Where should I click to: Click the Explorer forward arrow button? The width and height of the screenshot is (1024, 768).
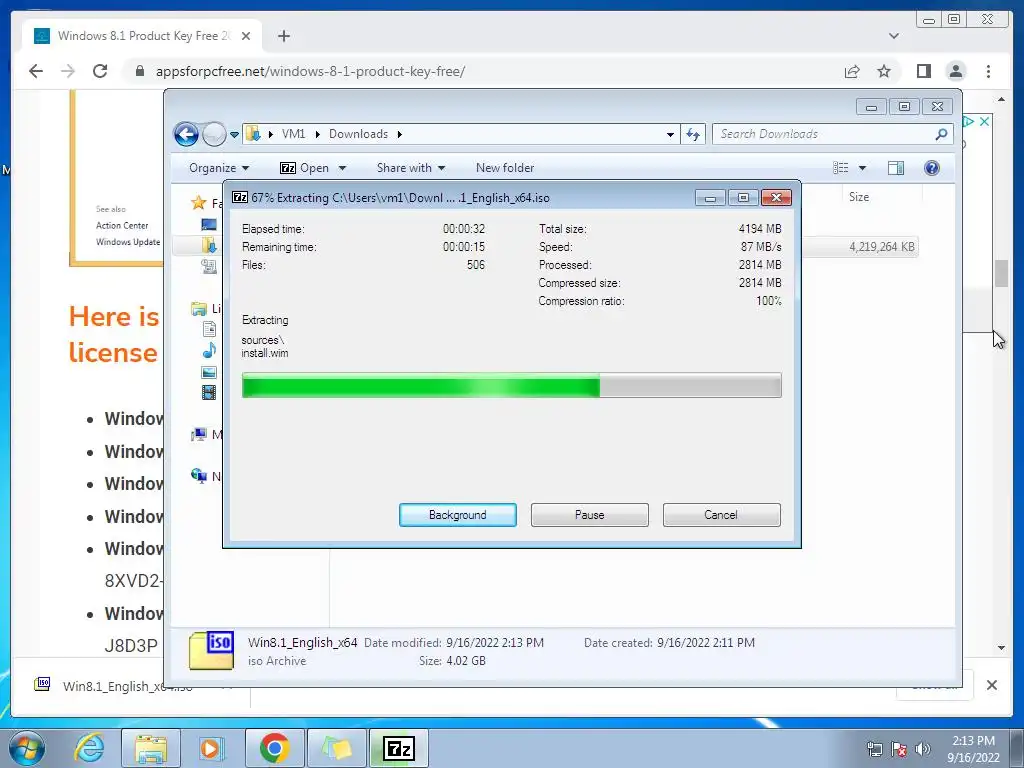[214, 135]
